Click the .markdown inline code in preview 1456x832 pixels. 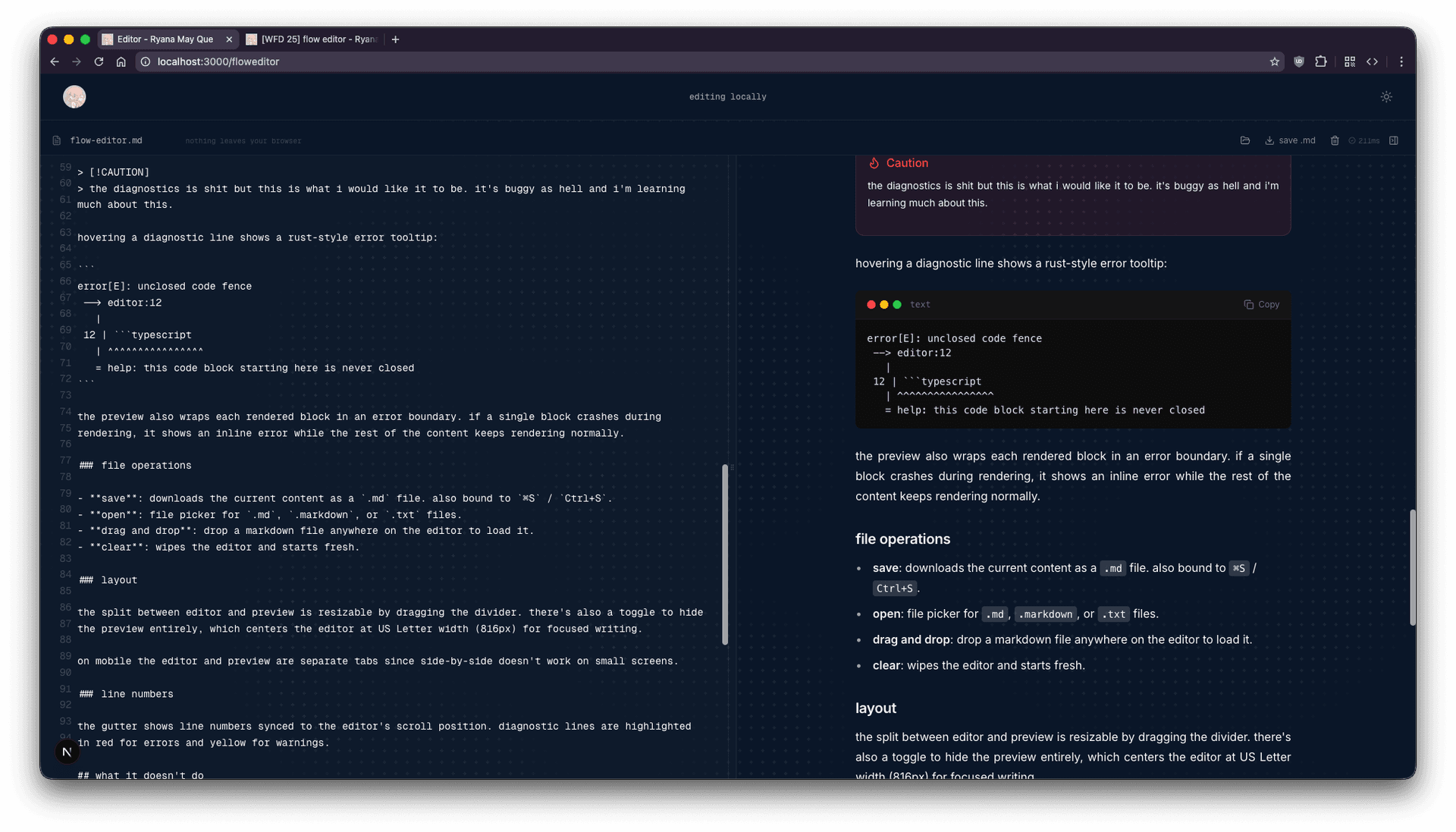point(1045,614)
